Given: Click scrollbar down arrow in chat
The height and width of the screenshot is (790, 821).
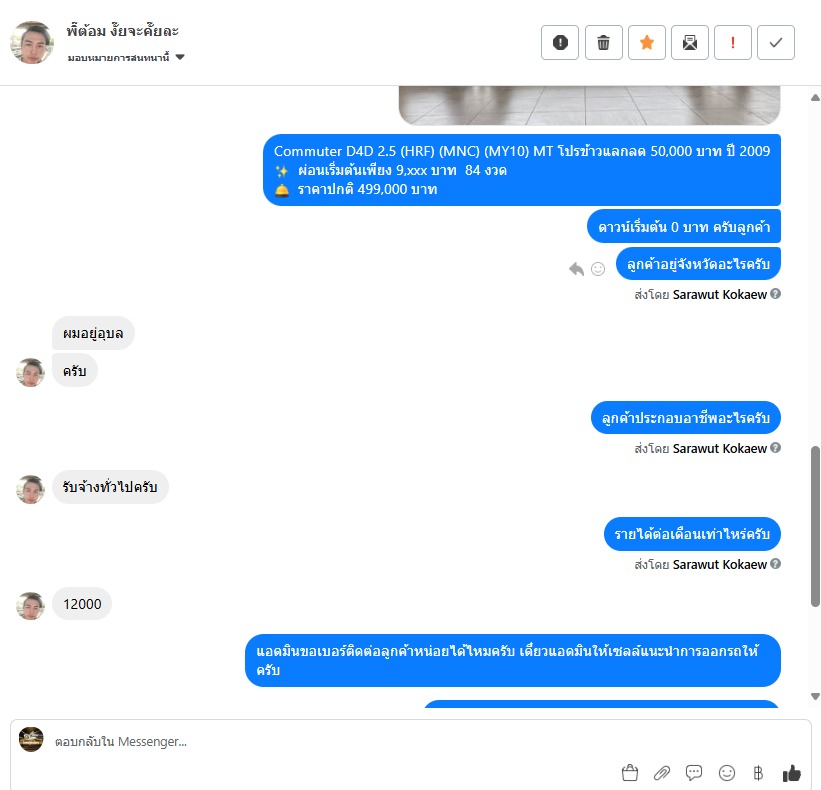Looking at the screenshot, I should [x=815, y=696].
